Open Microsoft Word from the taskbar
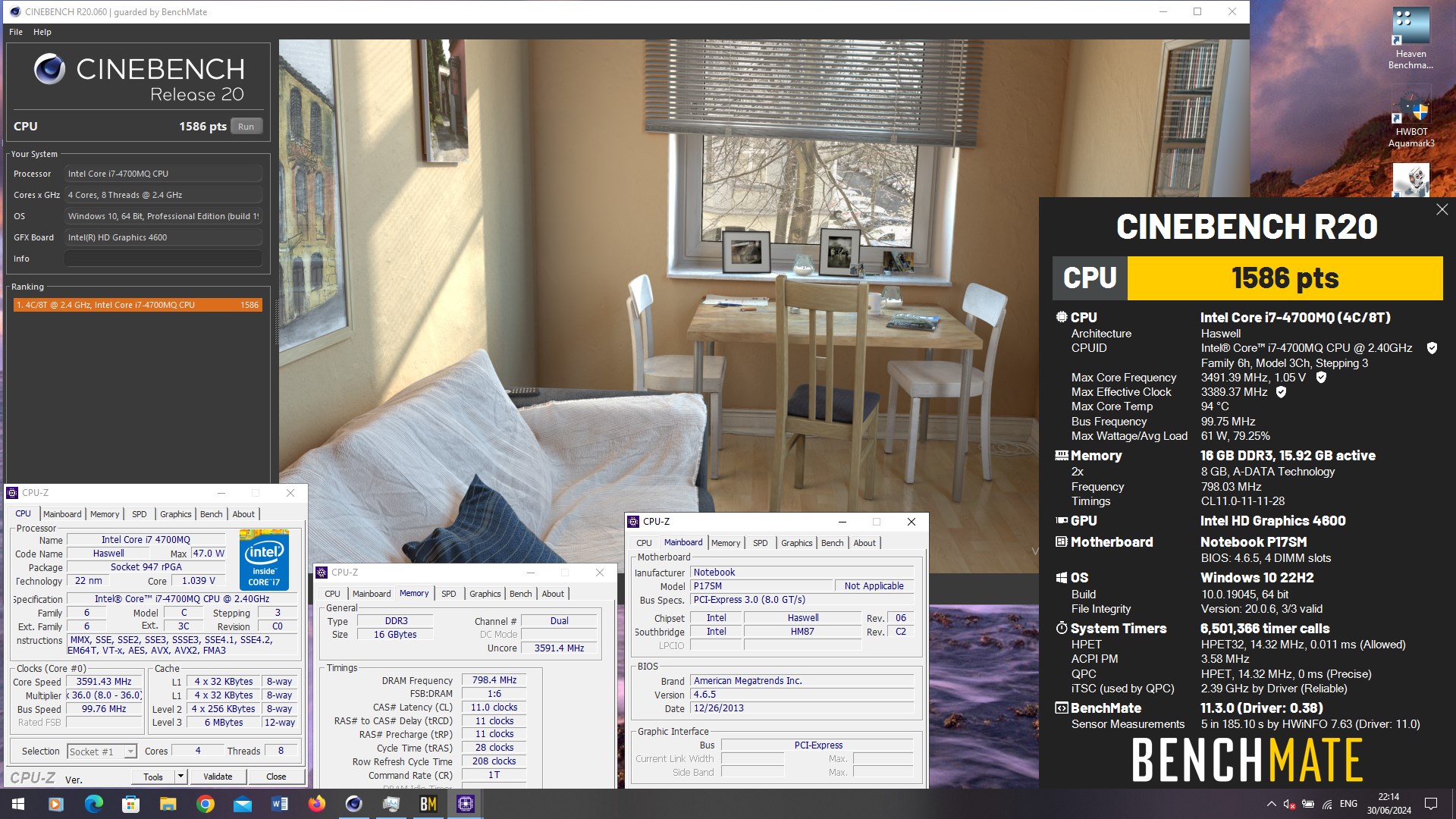Screen dimensions: 1456x819 pos(280,804)
